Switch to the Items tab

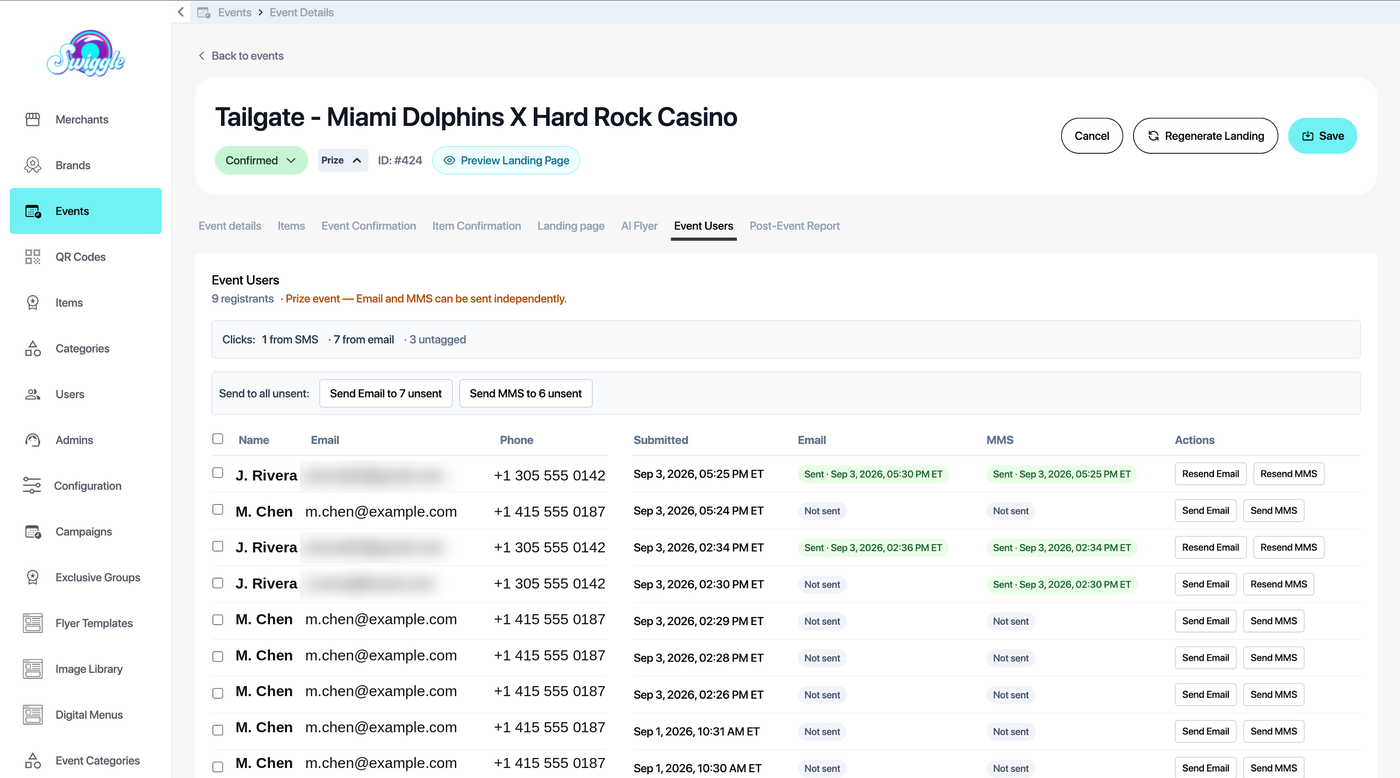291,226
